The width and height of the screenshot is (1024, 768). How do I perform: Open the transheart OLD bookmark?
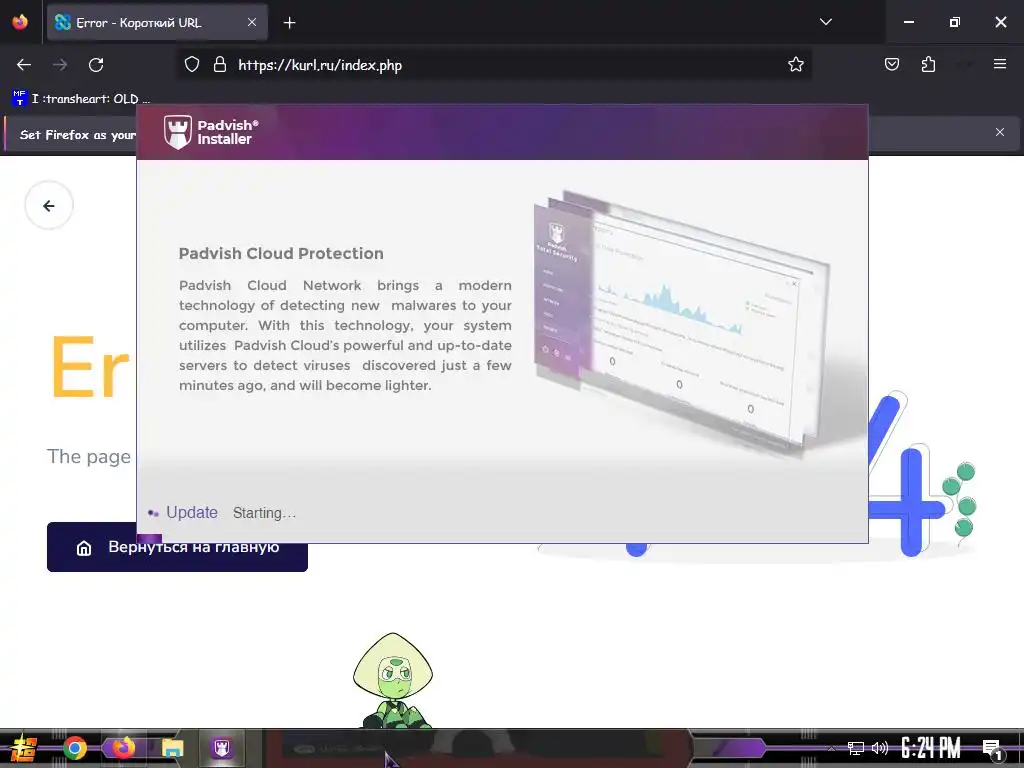coord(81,99)
